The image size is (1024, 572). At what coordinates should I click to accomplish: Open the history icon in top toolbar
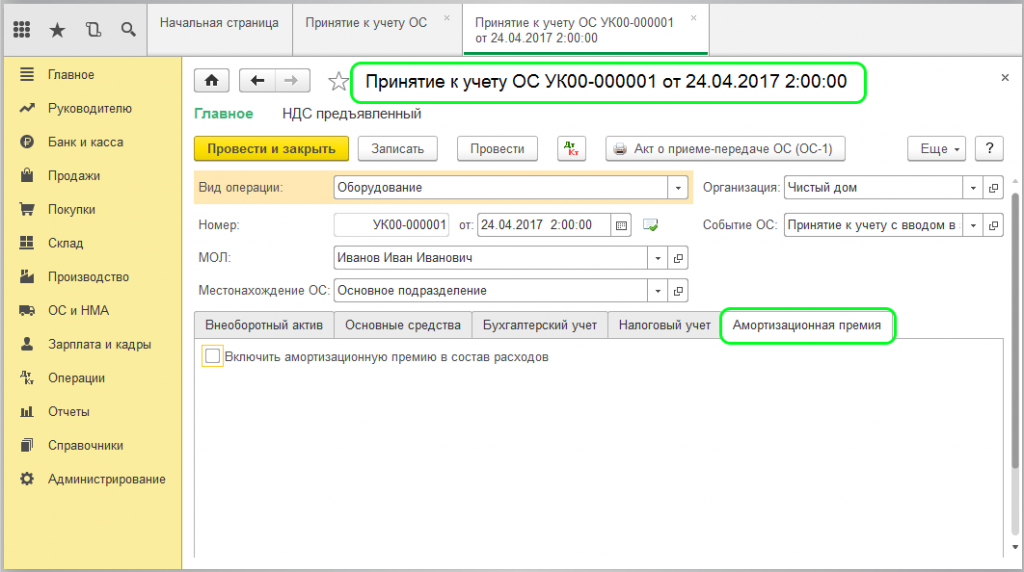(93, 30)
